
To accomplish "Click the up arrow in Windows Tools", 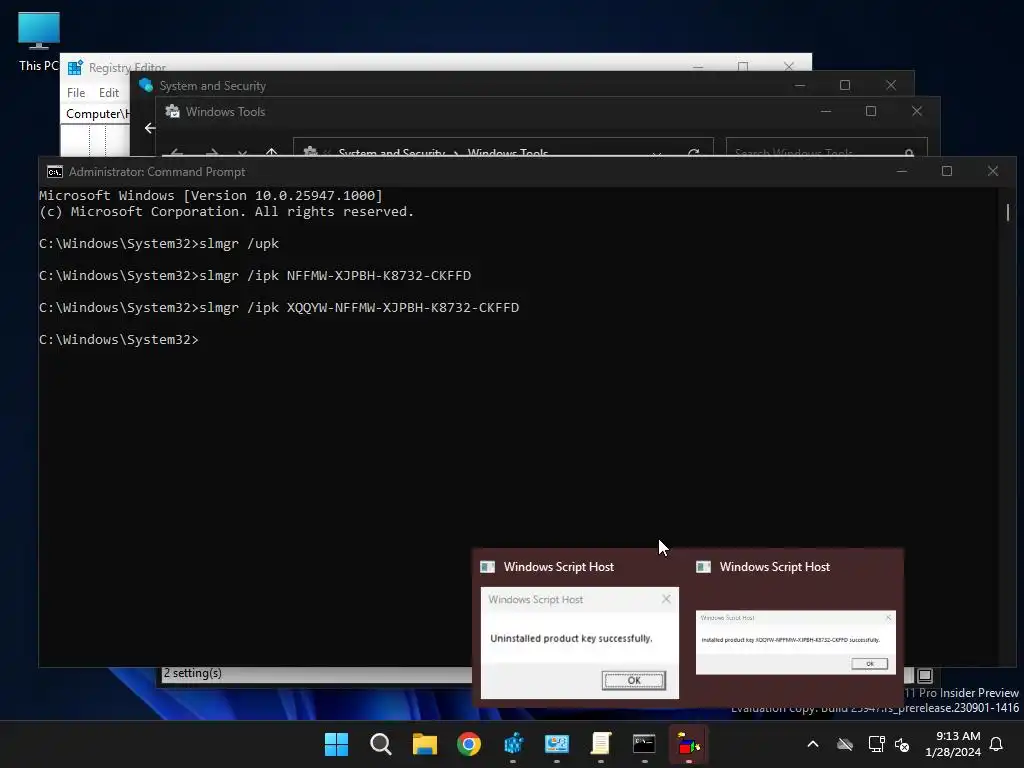I will click(272, 153).
